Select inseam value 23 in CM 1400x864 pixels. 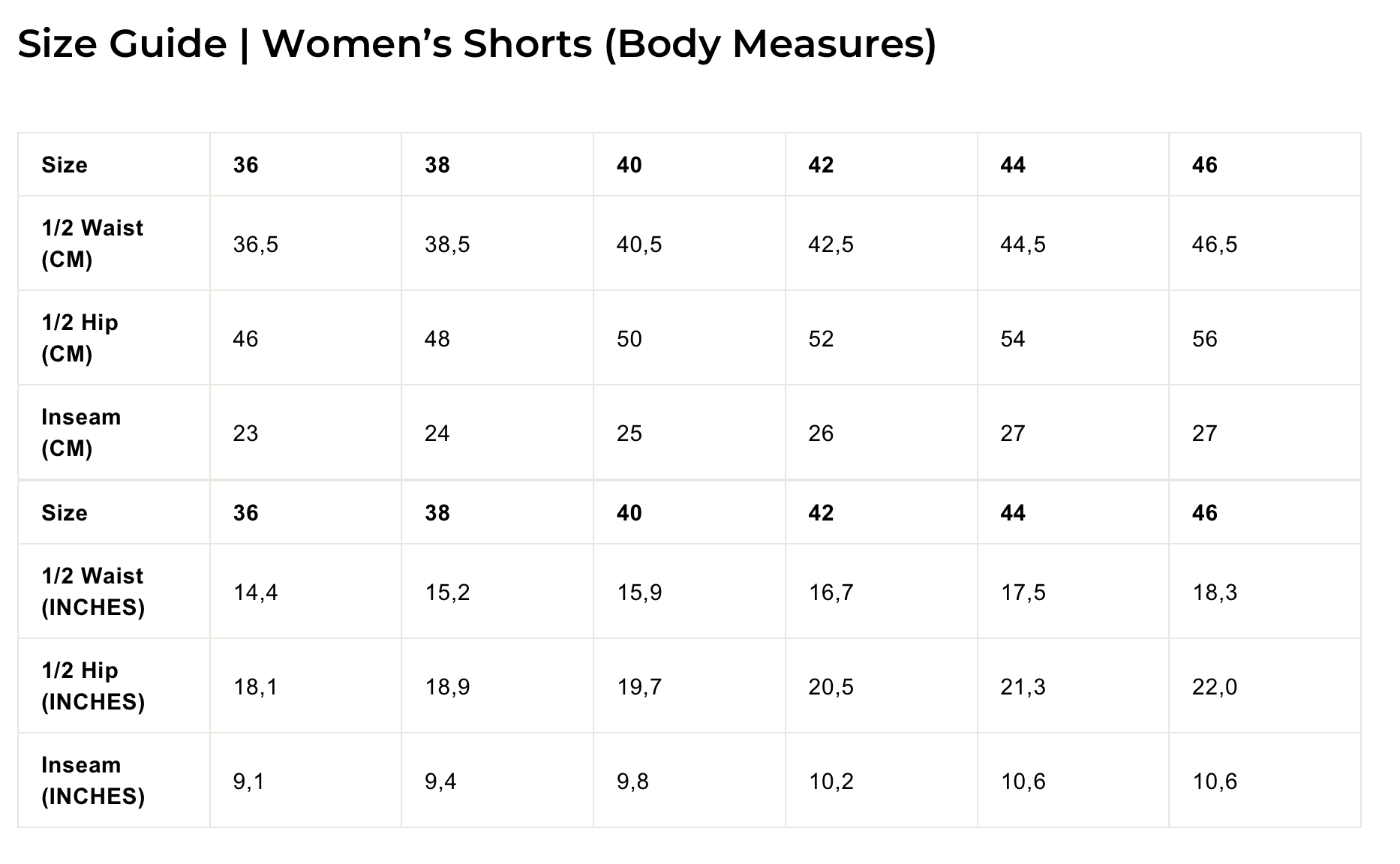click(x=246, y=433)
